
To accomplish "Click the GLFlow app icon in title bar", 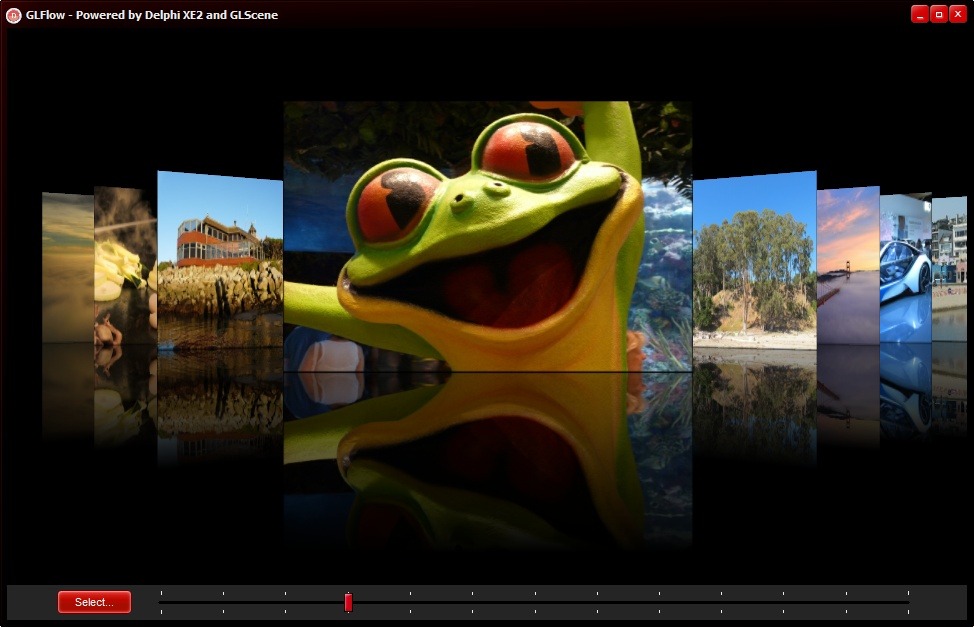I will [13, 15].
